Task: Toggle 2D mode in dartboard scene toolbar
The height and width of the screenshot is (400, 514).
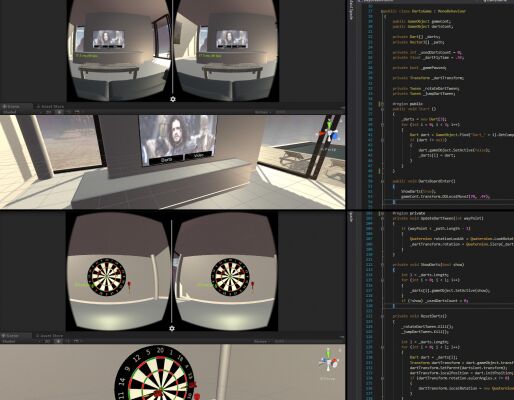Action: tap(47, 341)
